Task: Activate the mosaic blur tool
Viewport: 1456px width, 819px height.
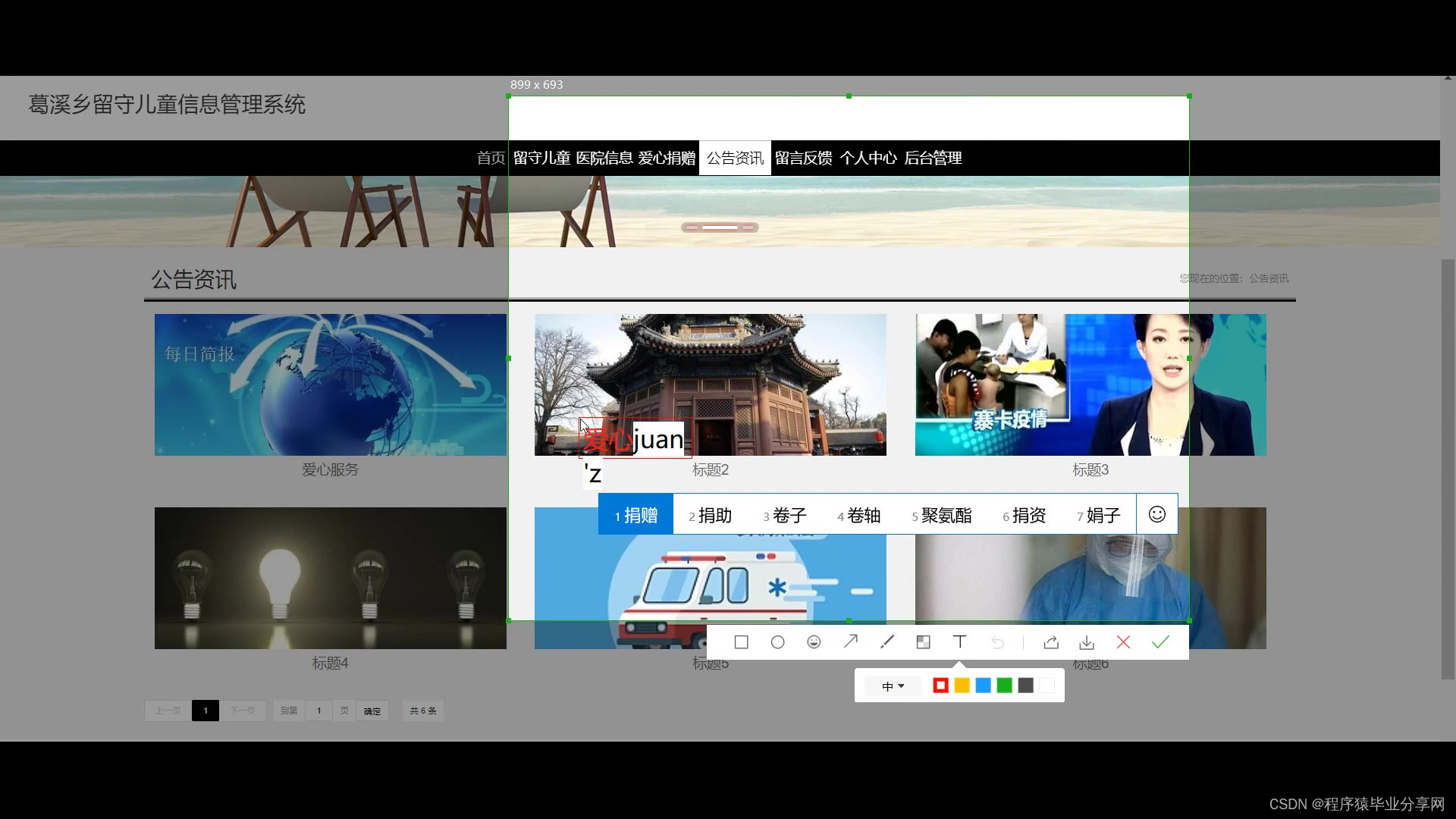Action: (923, 642)
